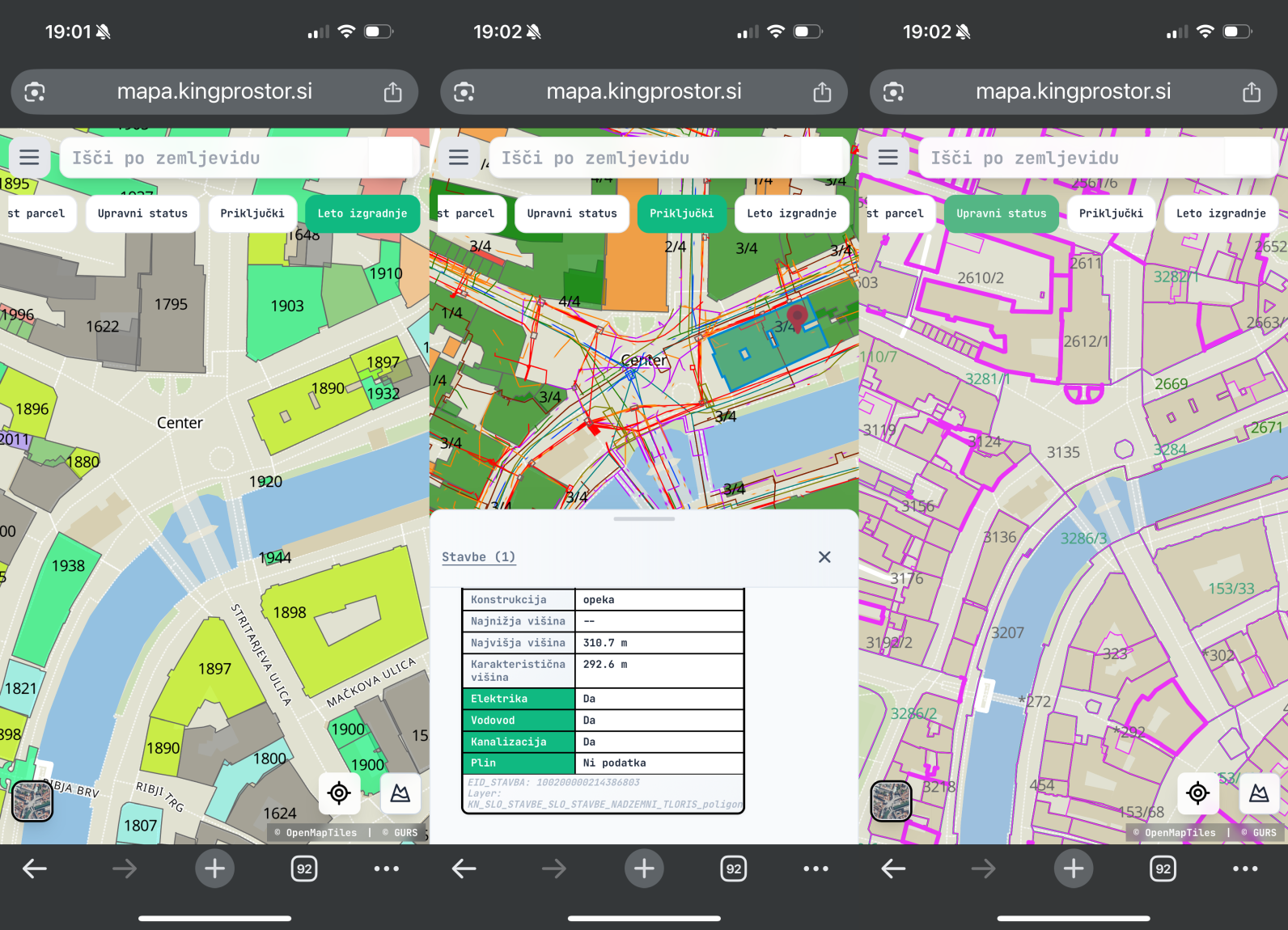Screen dimensions: 1288x930
Task: Open three-dot browser menu in middle screen
Action: point(816,869)
